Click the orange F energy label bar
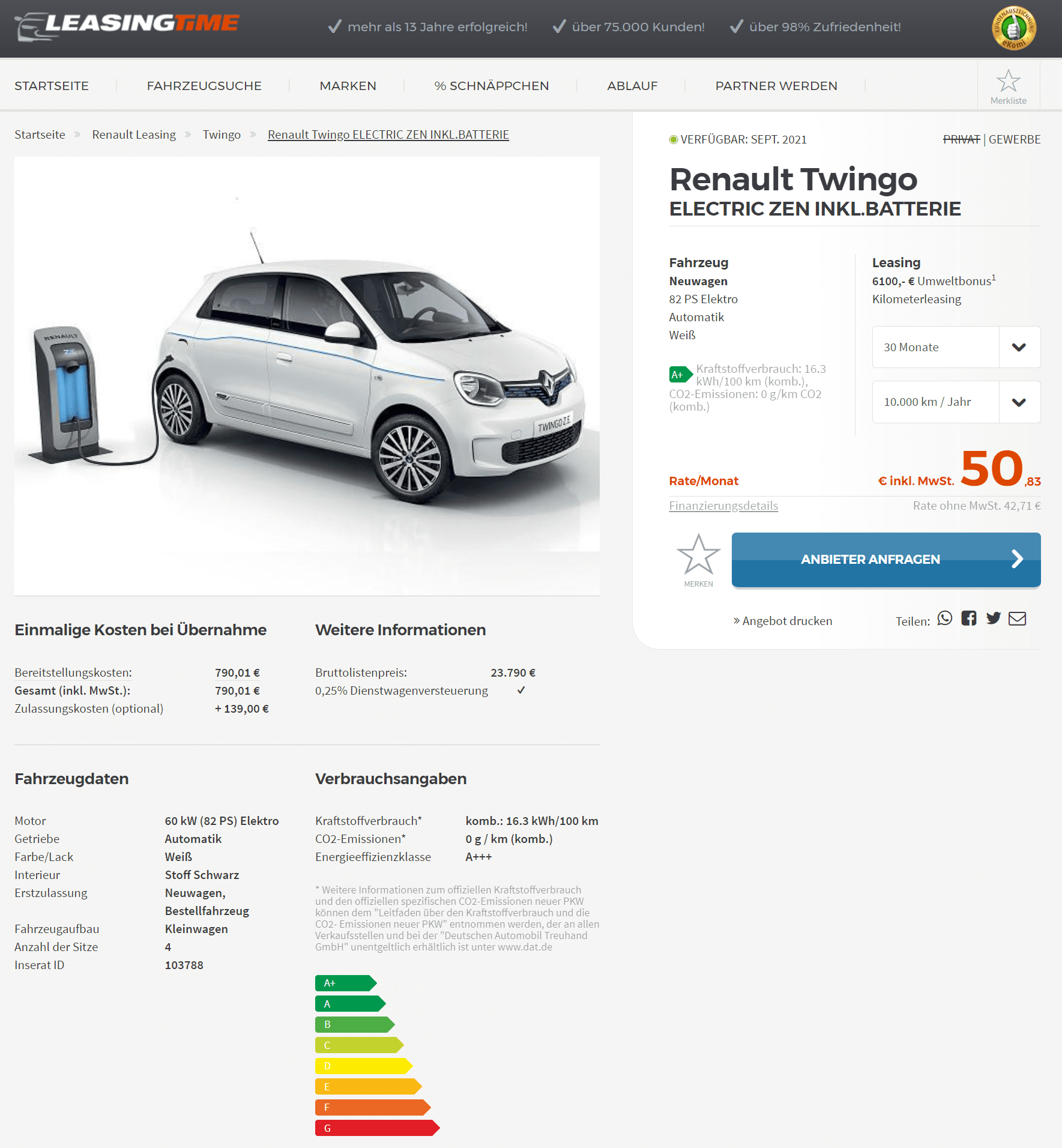 (373, 1107)
